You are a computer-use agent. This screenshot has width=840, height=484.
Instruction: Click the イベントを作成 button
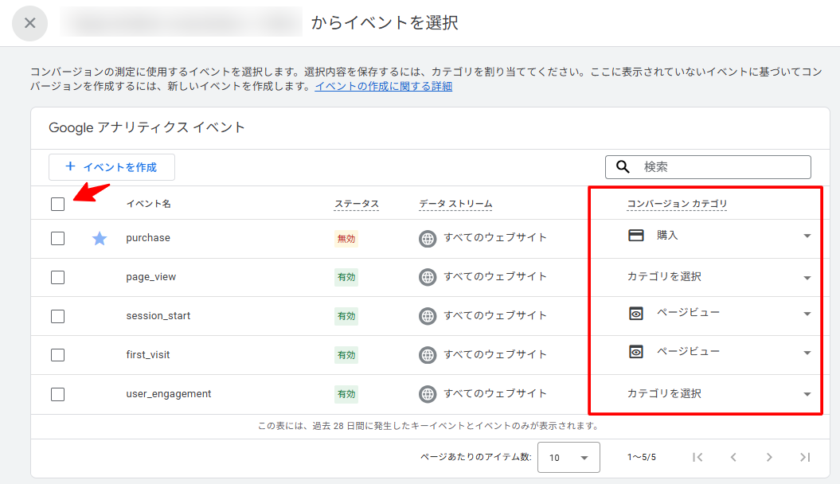tap(111, 167)
